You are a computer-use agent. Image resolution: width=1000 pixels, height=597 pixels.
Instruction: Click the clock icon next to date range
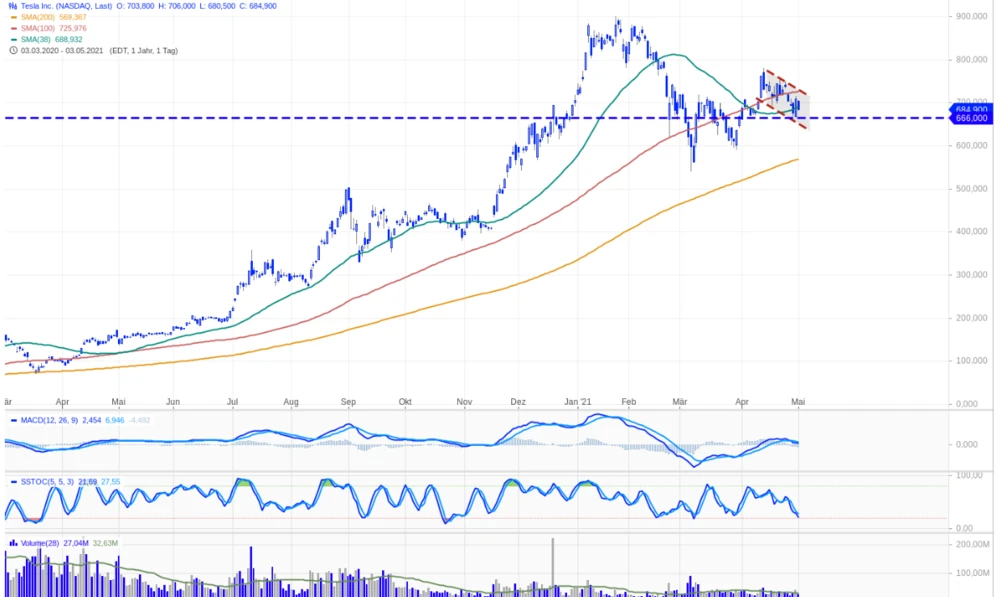click(13, 50)
